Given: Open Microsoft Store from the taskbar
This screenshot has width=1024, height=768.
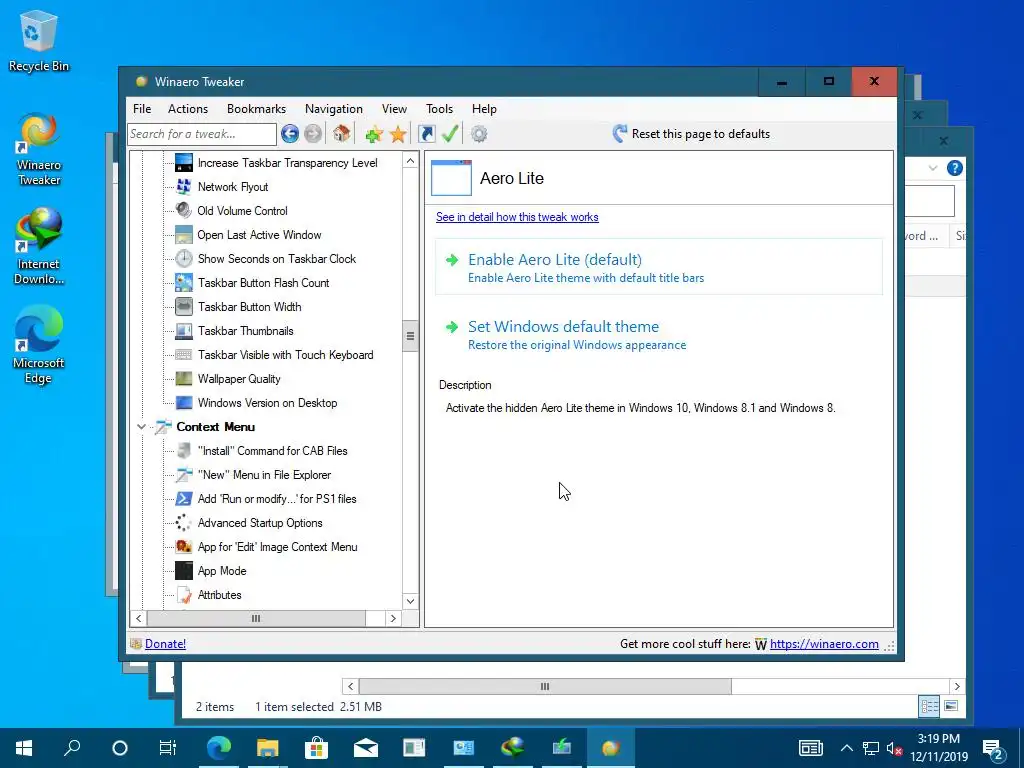Looking at the screenshot, I should [316, 747].
